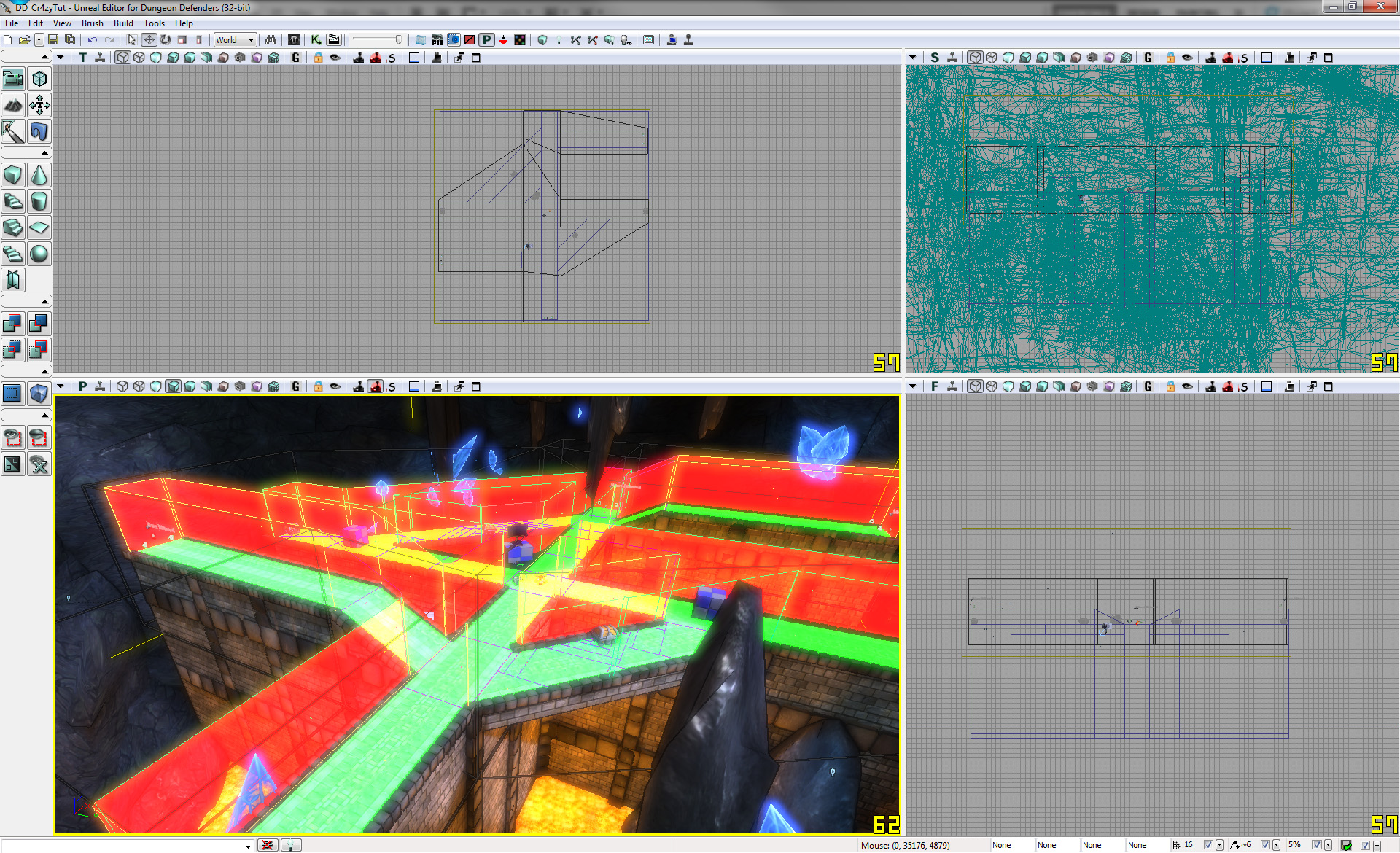Open the Edit menu
This screenshot has width=1400, height=853.
[x=36, y=23]
